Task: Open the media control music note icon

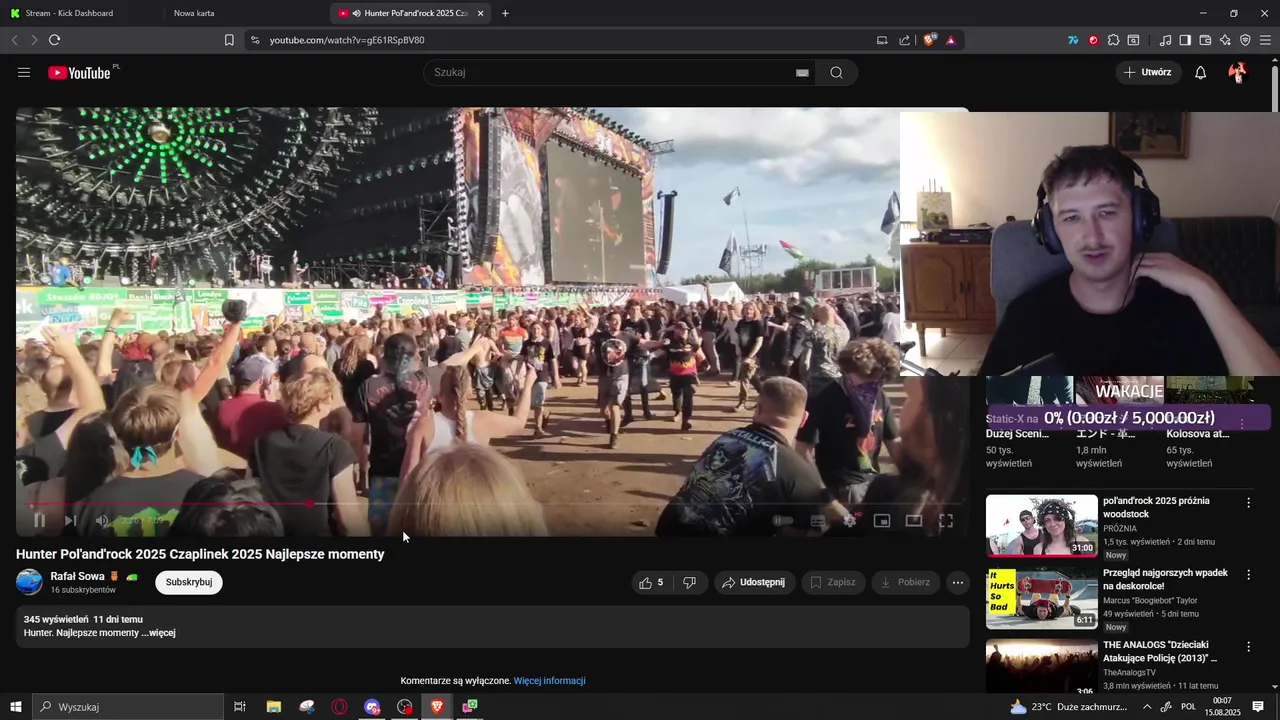Action: coord(1165,40)
